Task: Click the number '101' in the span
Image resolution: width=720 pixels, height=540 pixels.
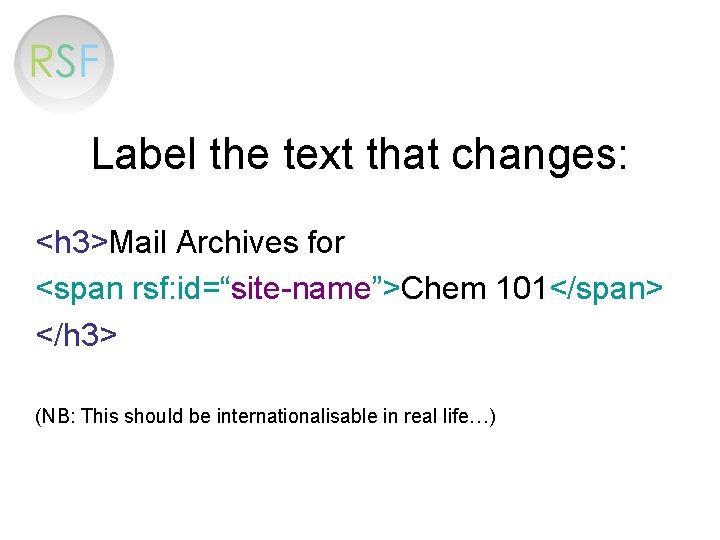Action: click(x=521, y=288)
